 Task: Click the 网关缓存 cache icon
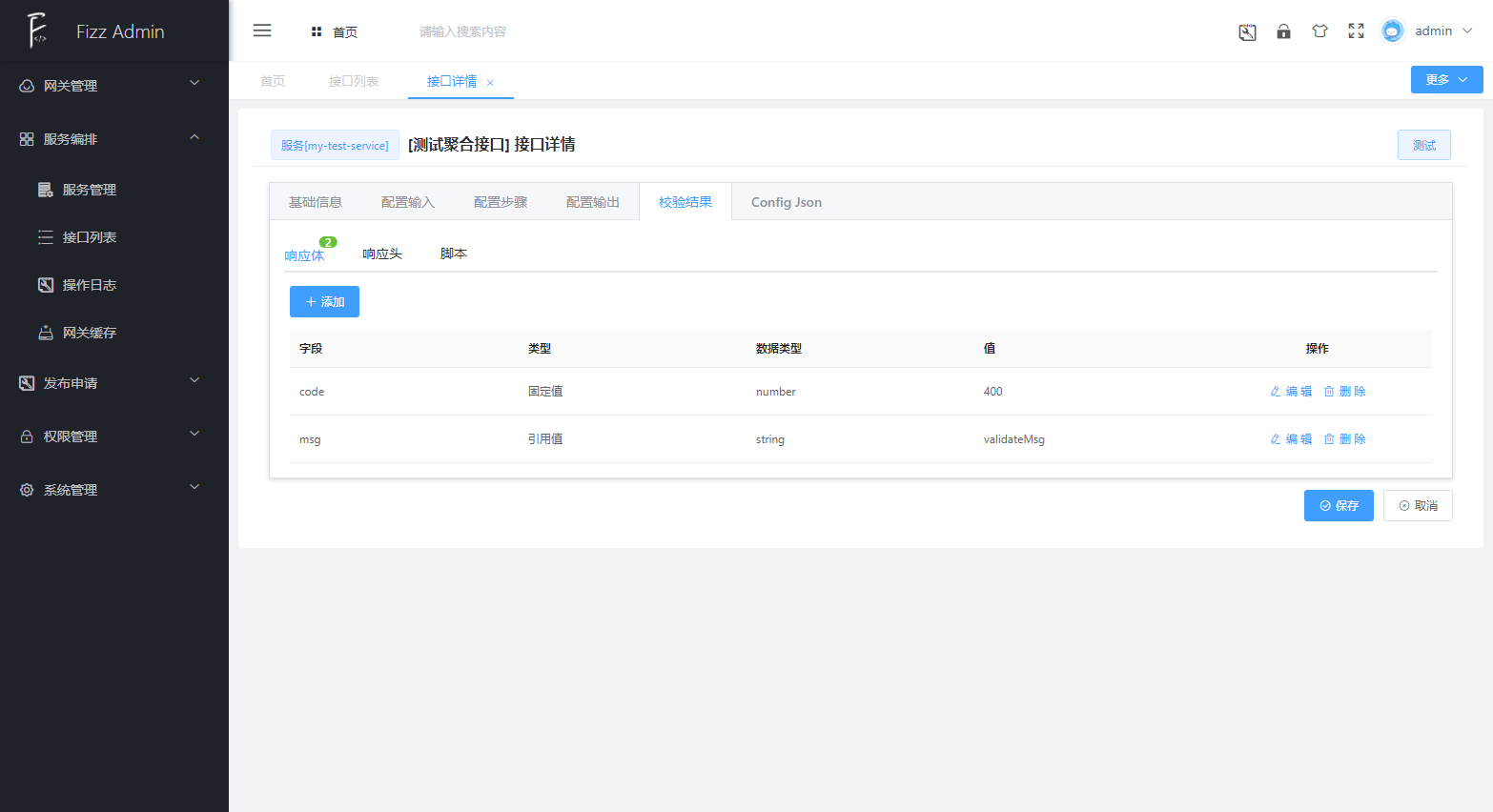[x=46, y=333]
